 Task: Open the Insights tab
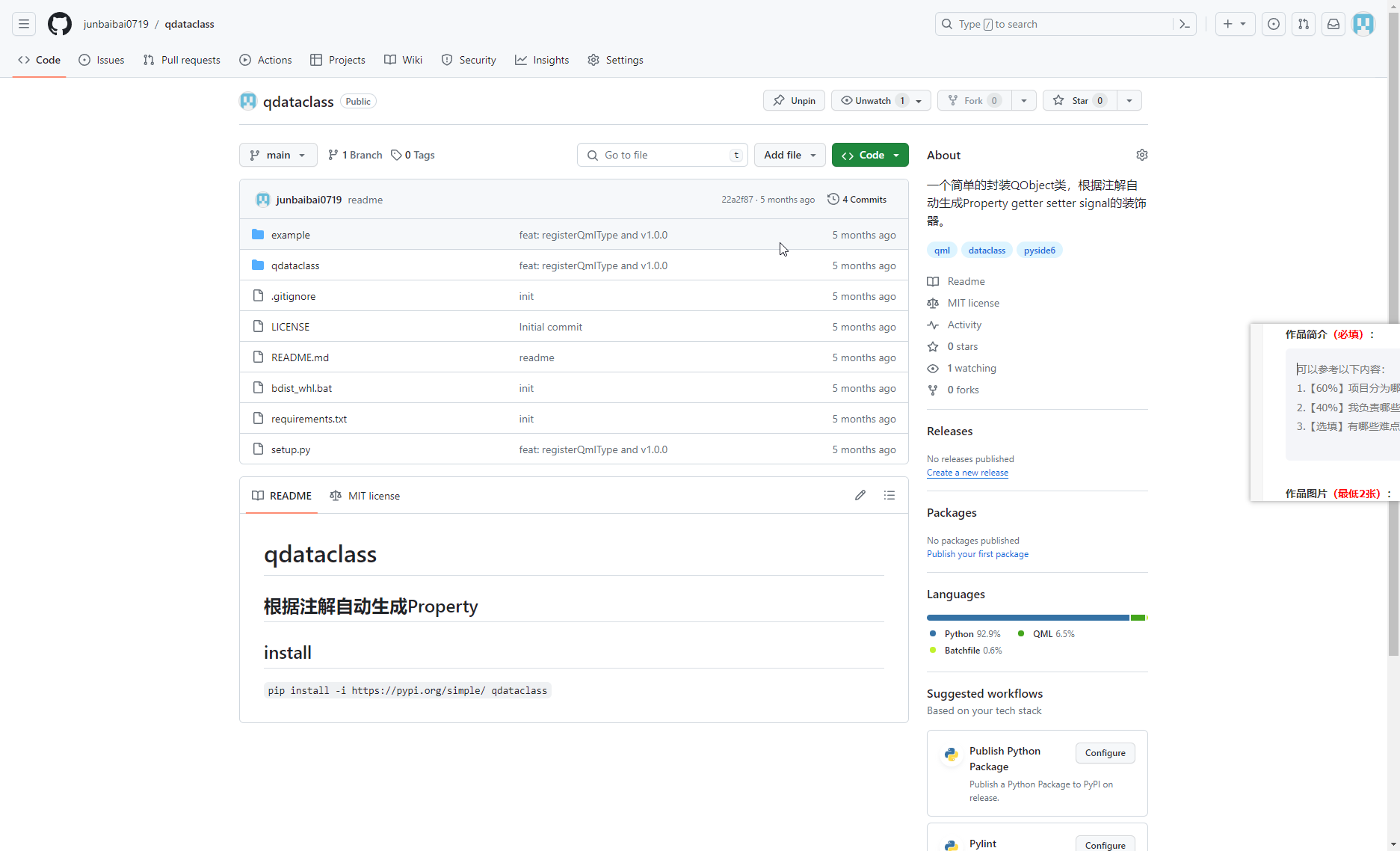point(542,60)
